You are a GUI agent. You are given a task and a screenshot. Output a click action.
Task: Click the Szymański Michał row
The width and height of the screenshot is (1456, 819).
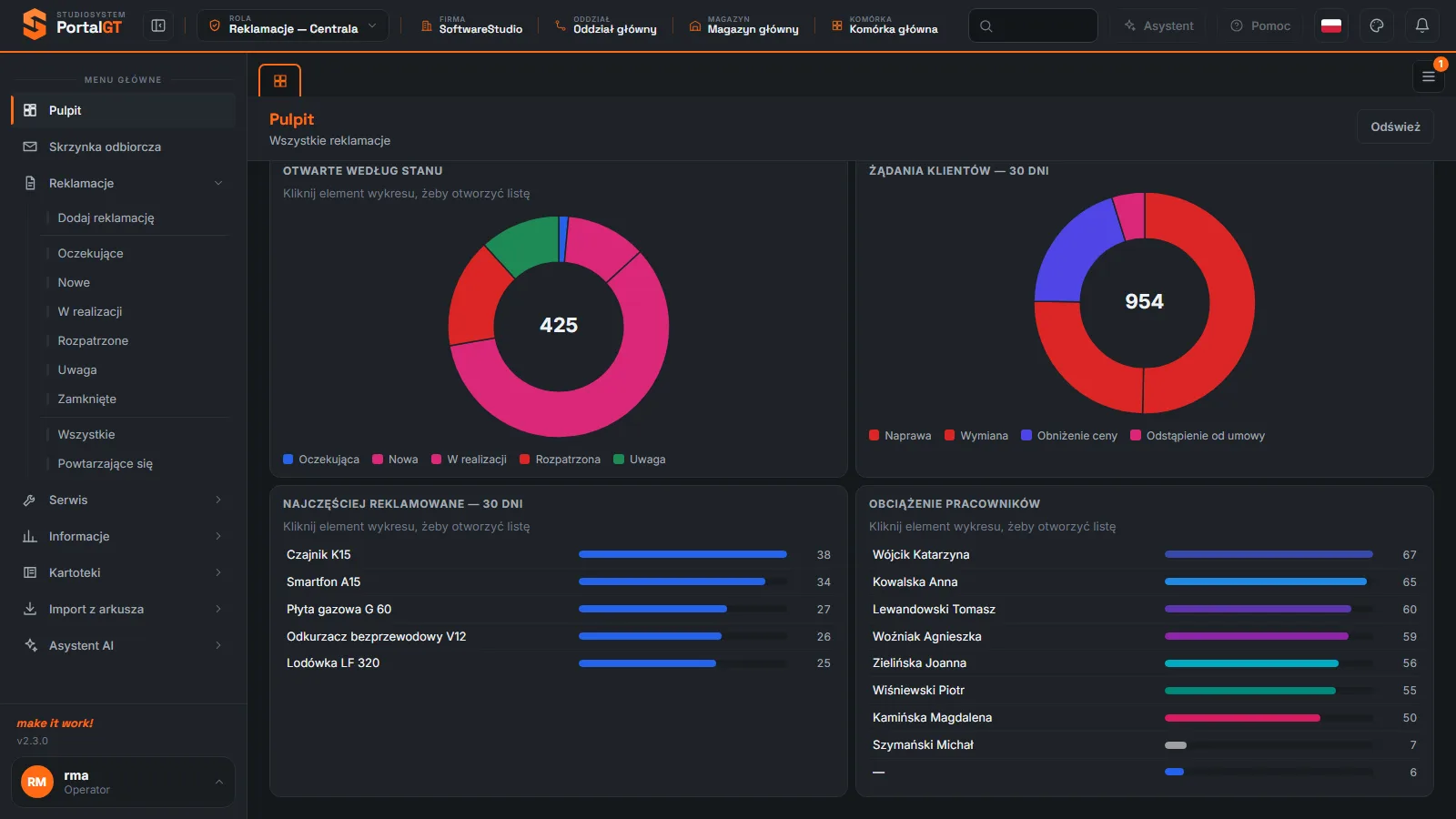(1145, 744)
